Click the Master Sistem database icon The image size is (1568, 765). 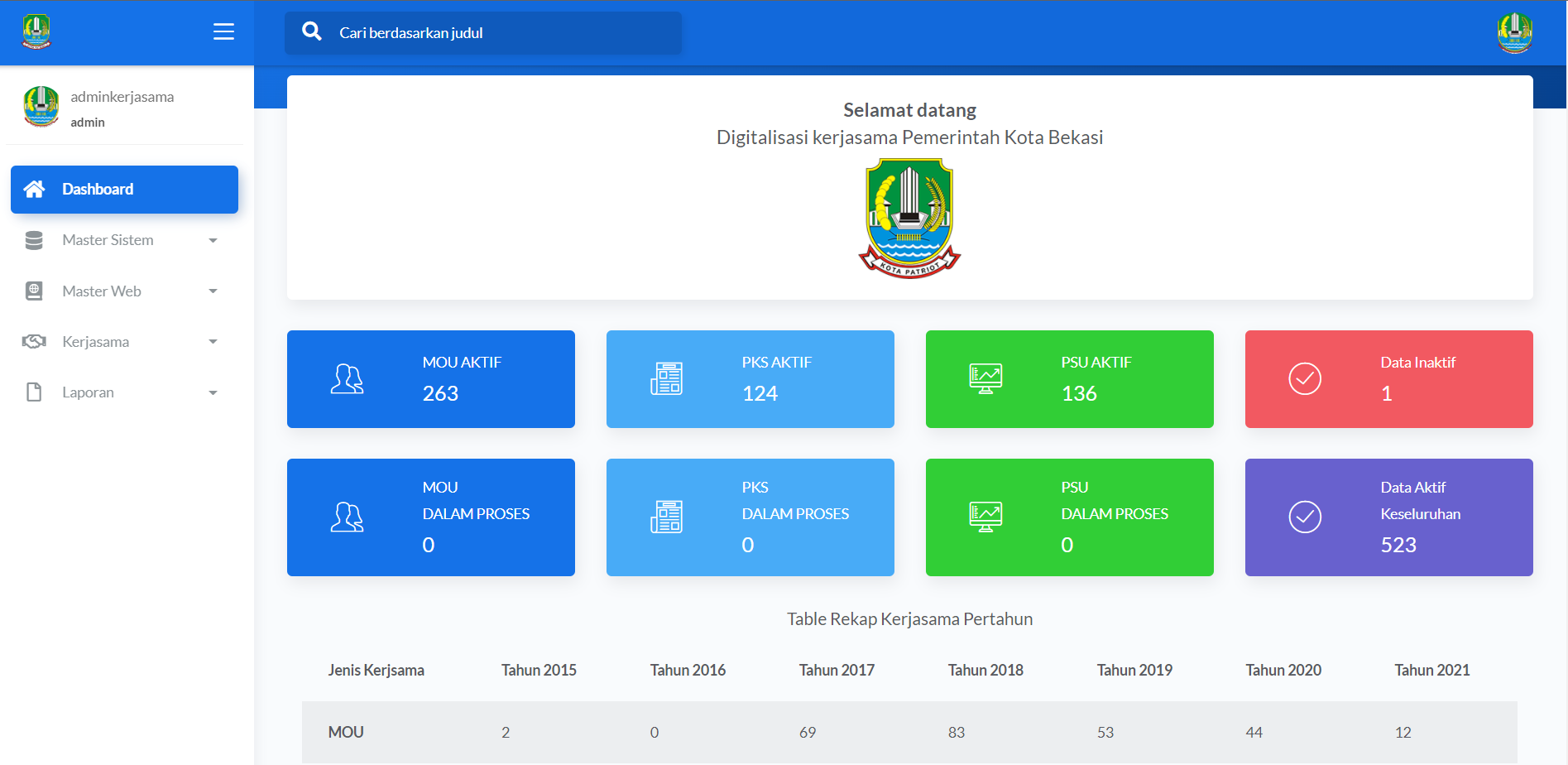(x=34, y=240)
